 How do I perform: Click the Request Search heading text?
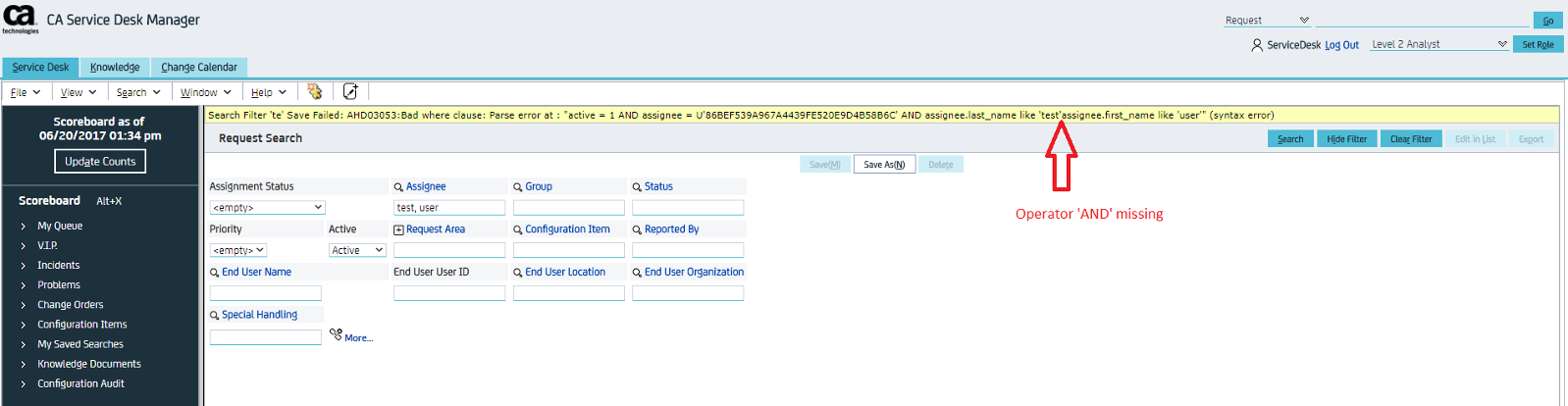260,138
